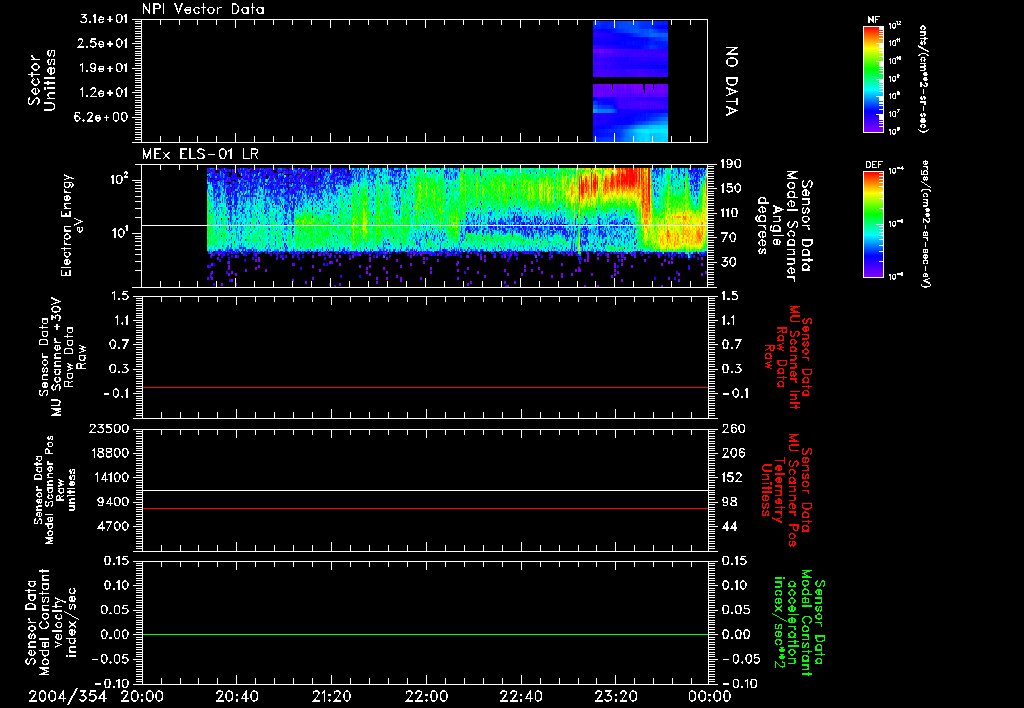Select the Sector Unitless axis label
Image resolution: width=1024 pixels, height=708 pixels.
coord(40,80)
